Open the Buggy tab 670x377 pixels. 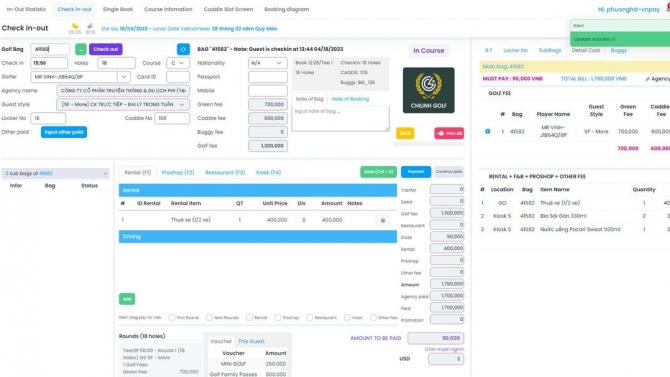[x=619, y=50]
